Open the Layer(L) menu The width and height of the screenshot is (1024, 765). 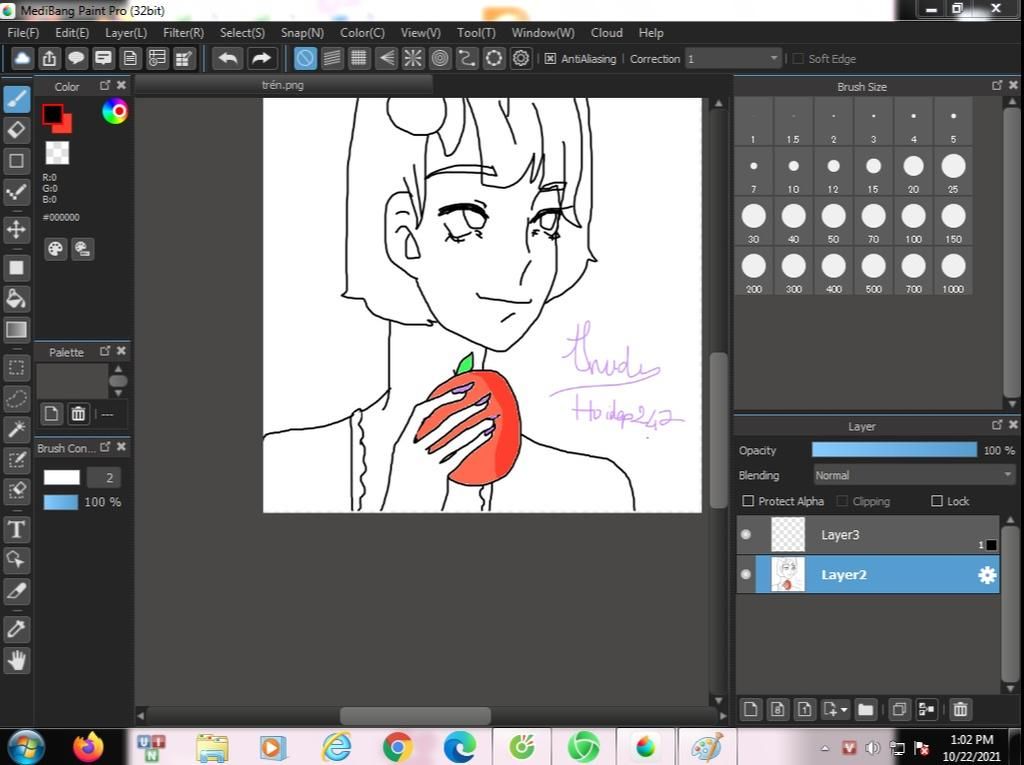[126, 33]
